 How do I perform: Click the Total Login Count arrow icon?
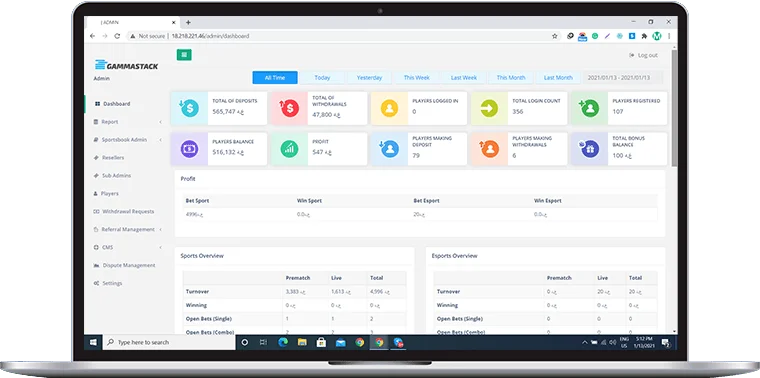click(490, 108)
